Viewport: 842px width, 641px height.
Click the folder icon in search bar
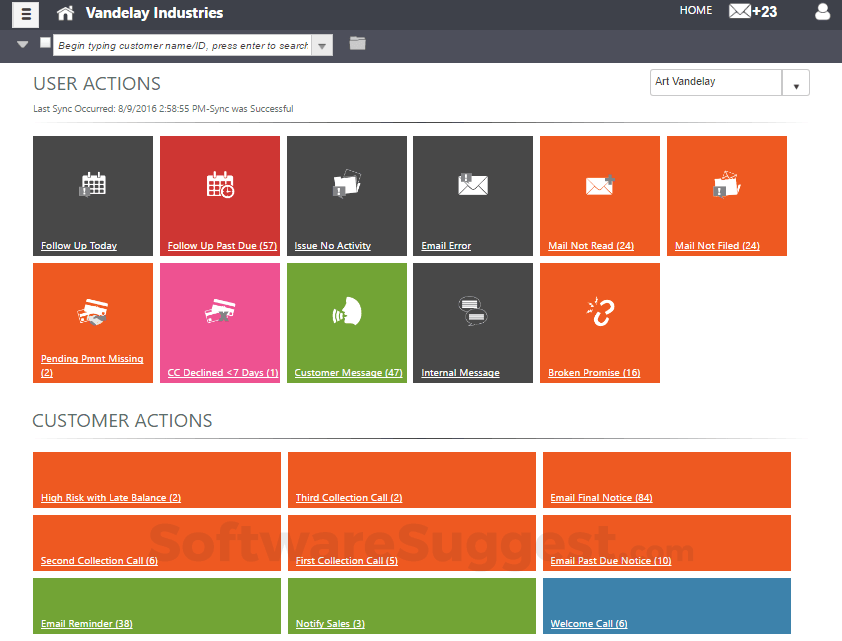(x=357, y=43)
